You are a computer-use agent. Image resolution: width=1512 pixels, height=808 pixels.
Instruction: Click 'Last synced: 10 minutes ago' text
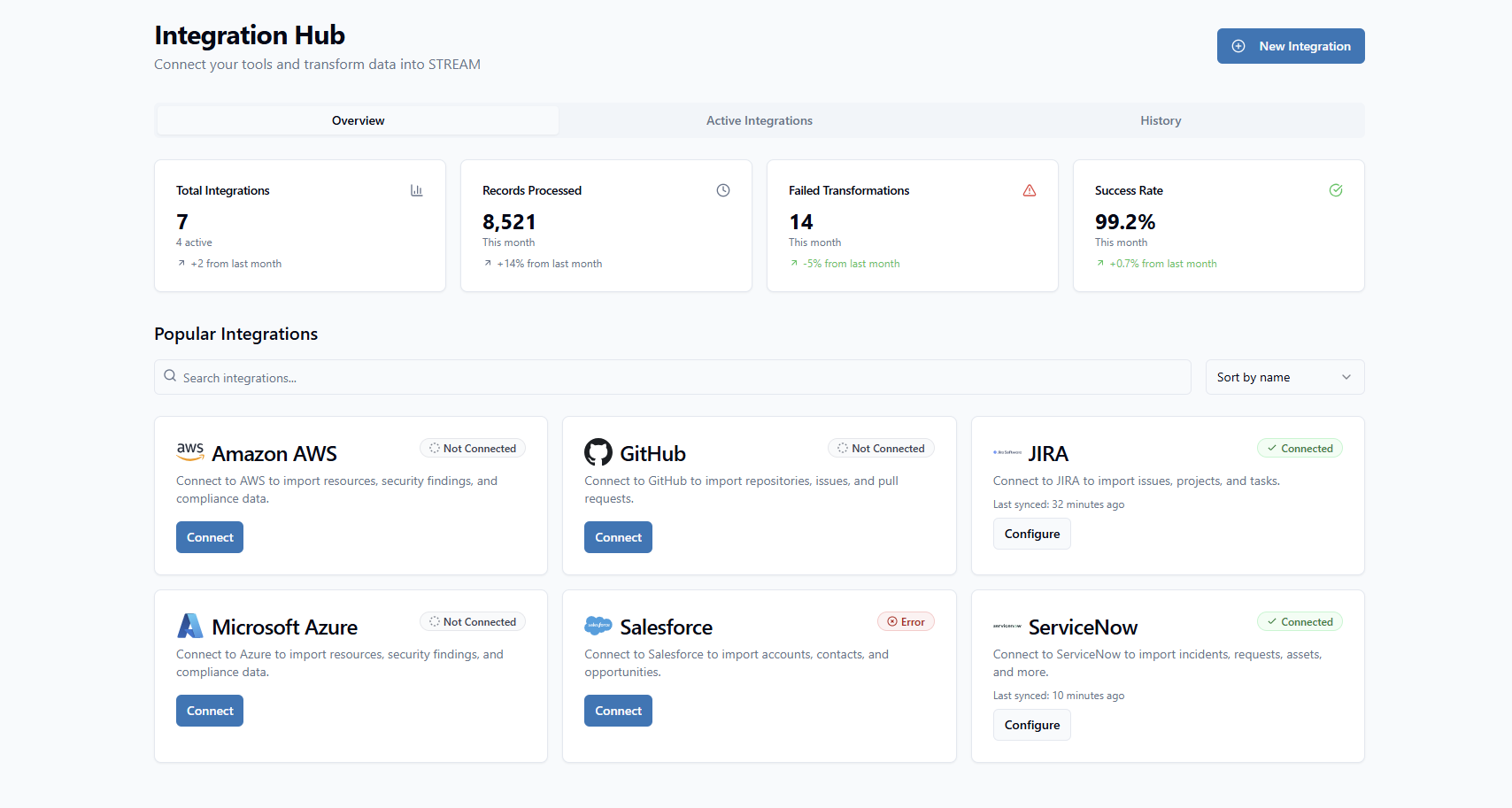coord(1059,696)
